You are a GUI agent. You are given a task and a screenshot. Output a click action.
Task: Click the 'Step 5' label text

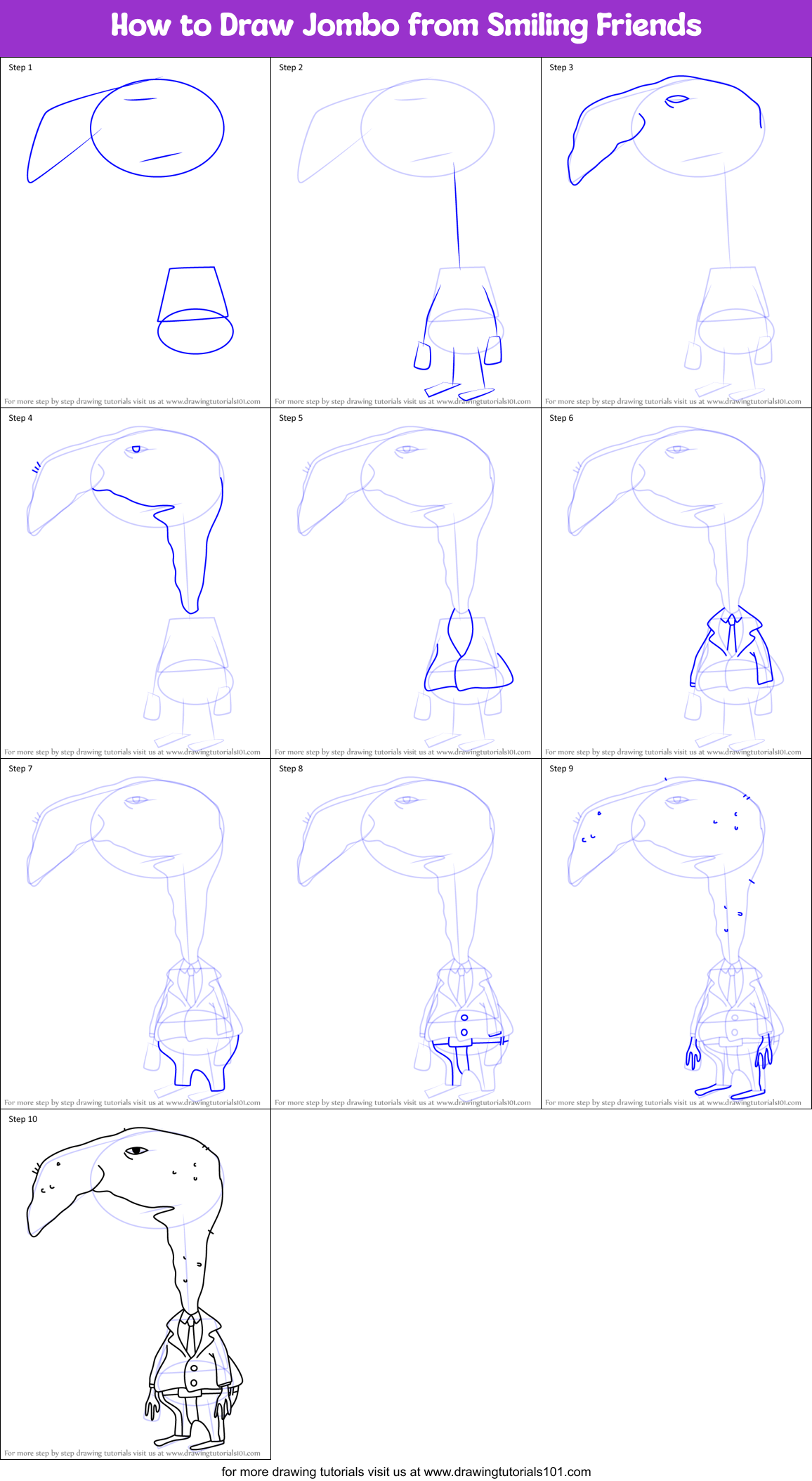291,418
